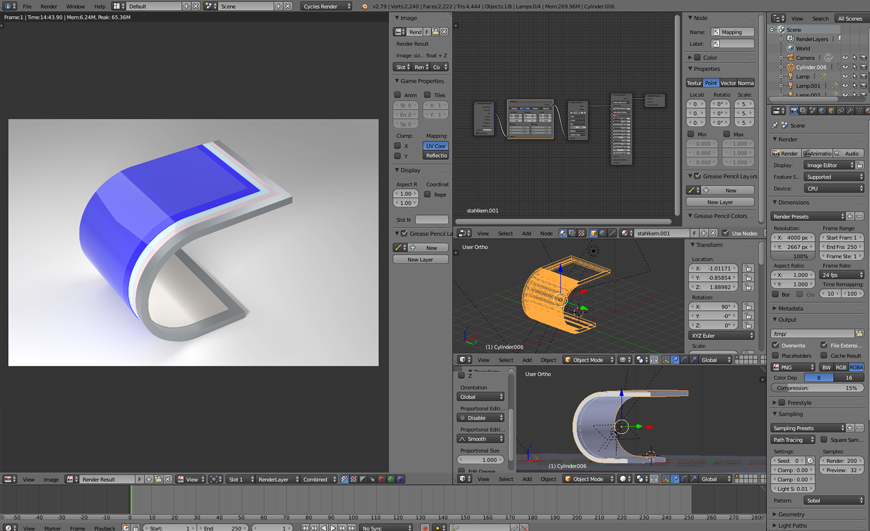The height and width of the screenshot is (531, 870).
Task: Toggle Camera selectability cursor icon in outliner
Action: pos(855,57)
